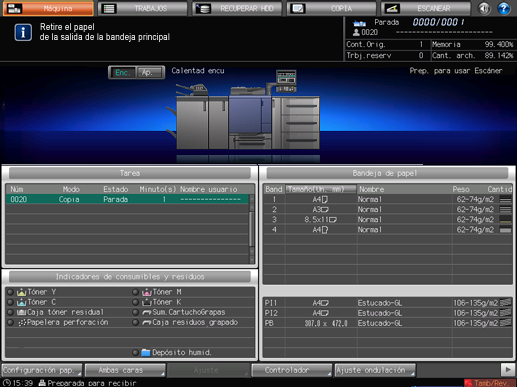Click the TRABAJOS list icon
Viewport: 517px width, 387px height.
109,9
